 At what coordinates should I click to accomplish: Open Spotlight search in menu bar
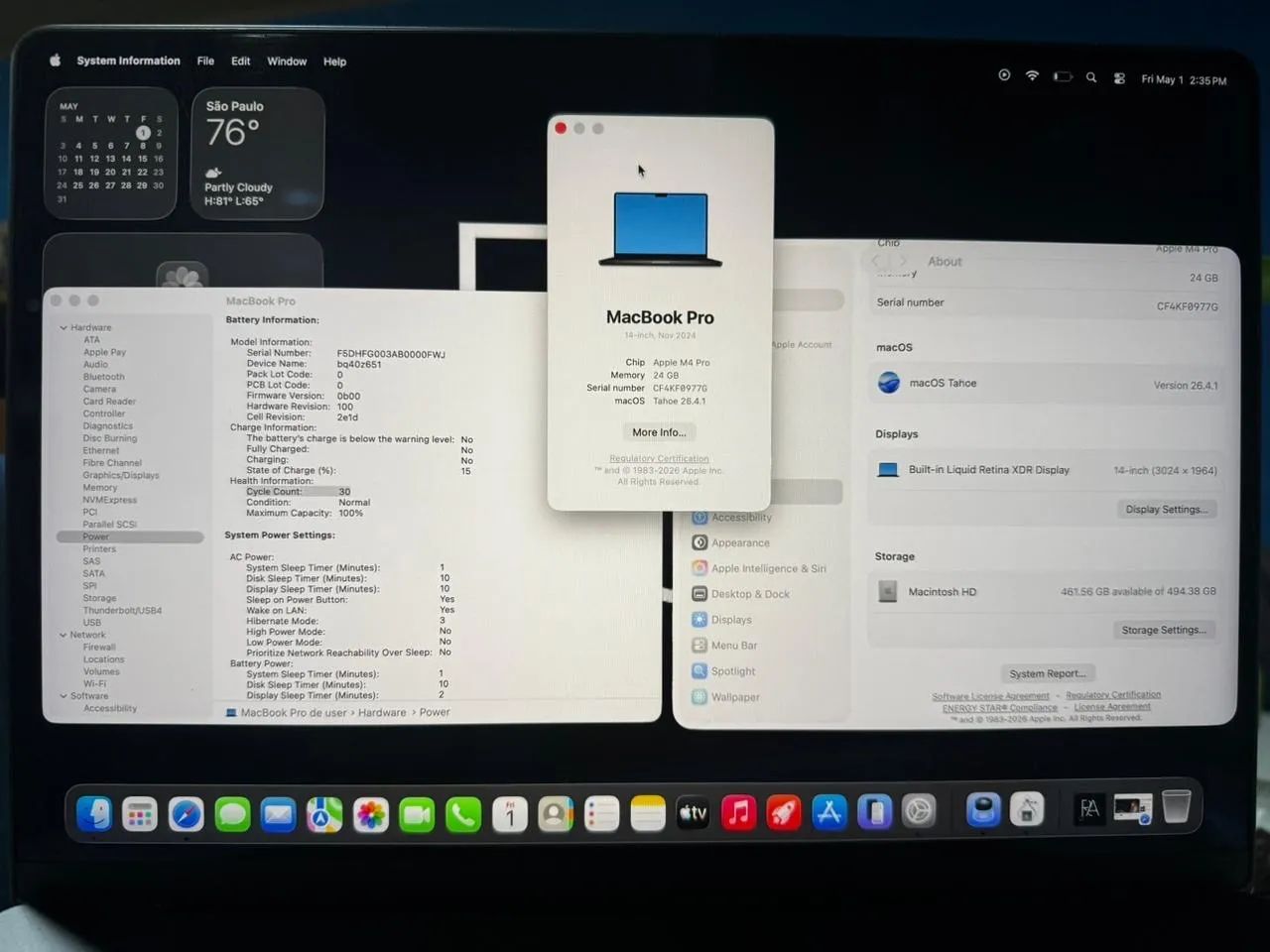point(1090,77)
